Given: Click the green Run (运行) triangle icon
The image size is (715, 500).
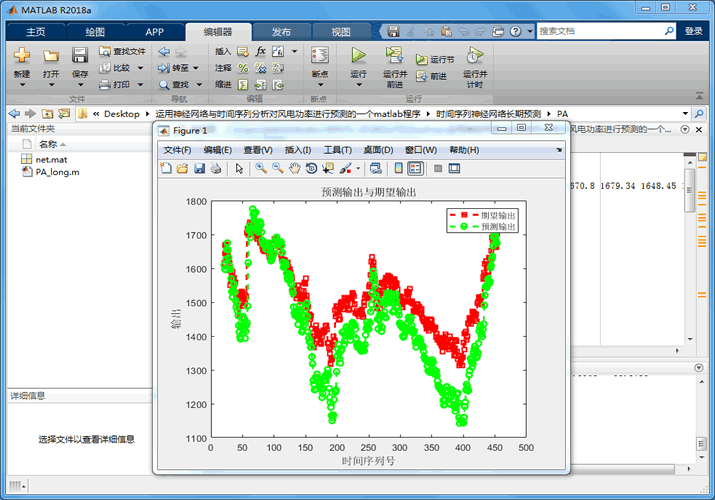Looking at the screenshot, I should coord(358,55).
